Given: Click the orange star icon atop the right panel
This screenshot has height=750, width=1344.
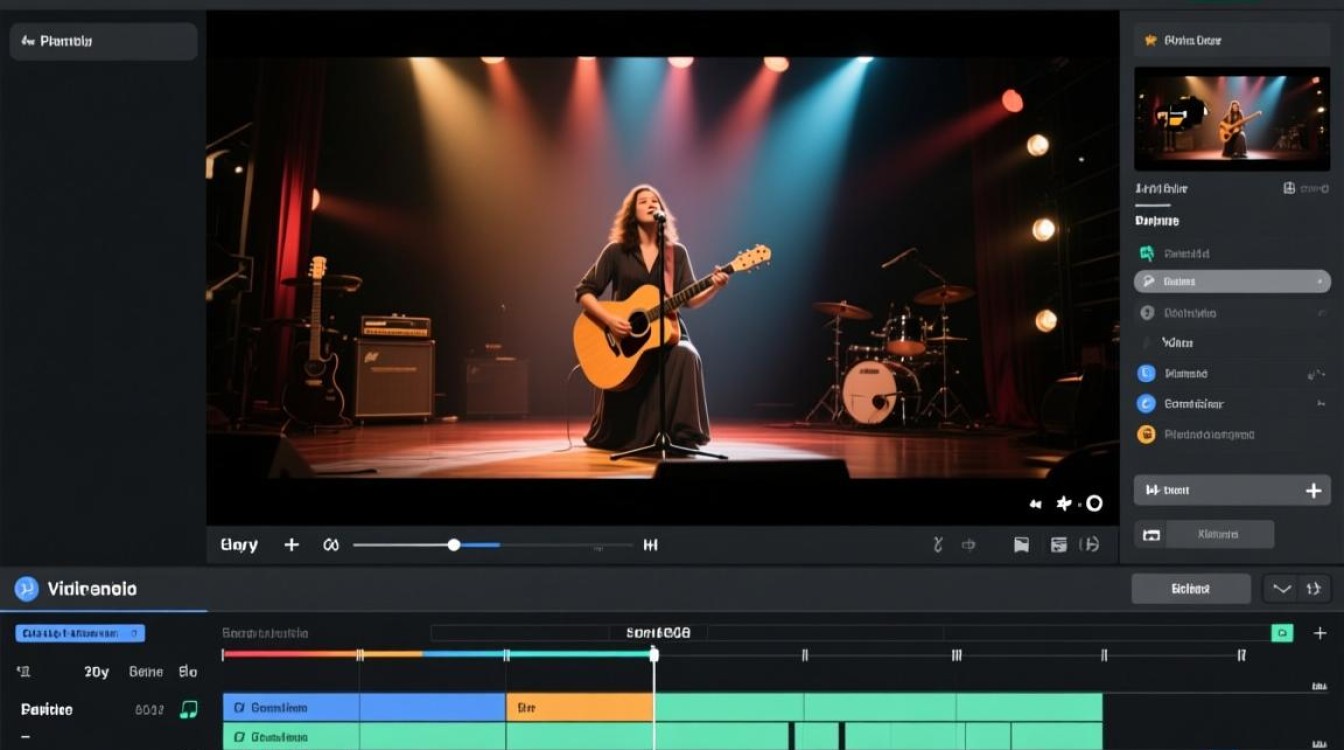Looking at the screenshot, I should [x=1150, y=40].
